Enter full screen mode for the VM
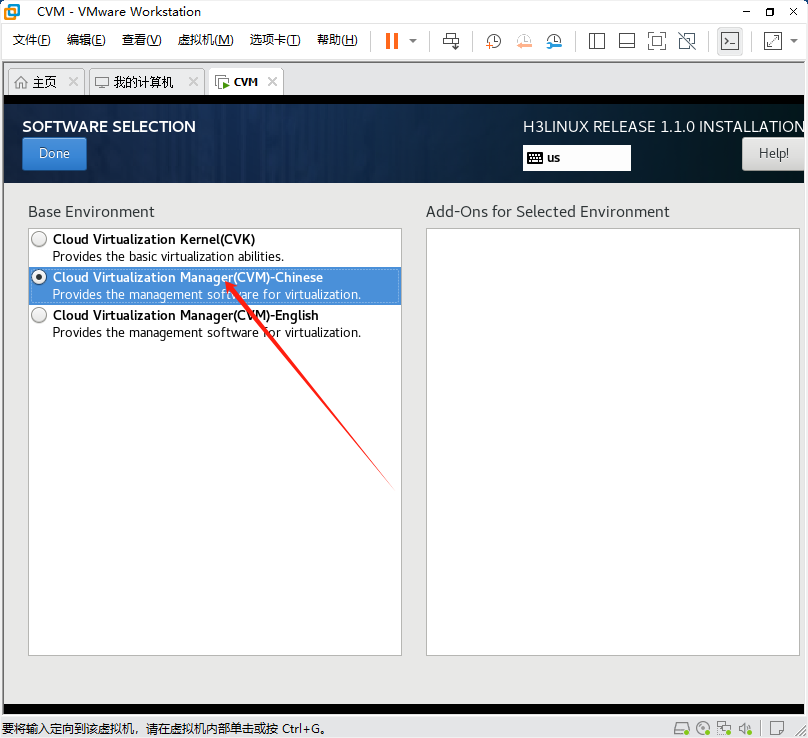Screen dimensions: 808x738 658,41
